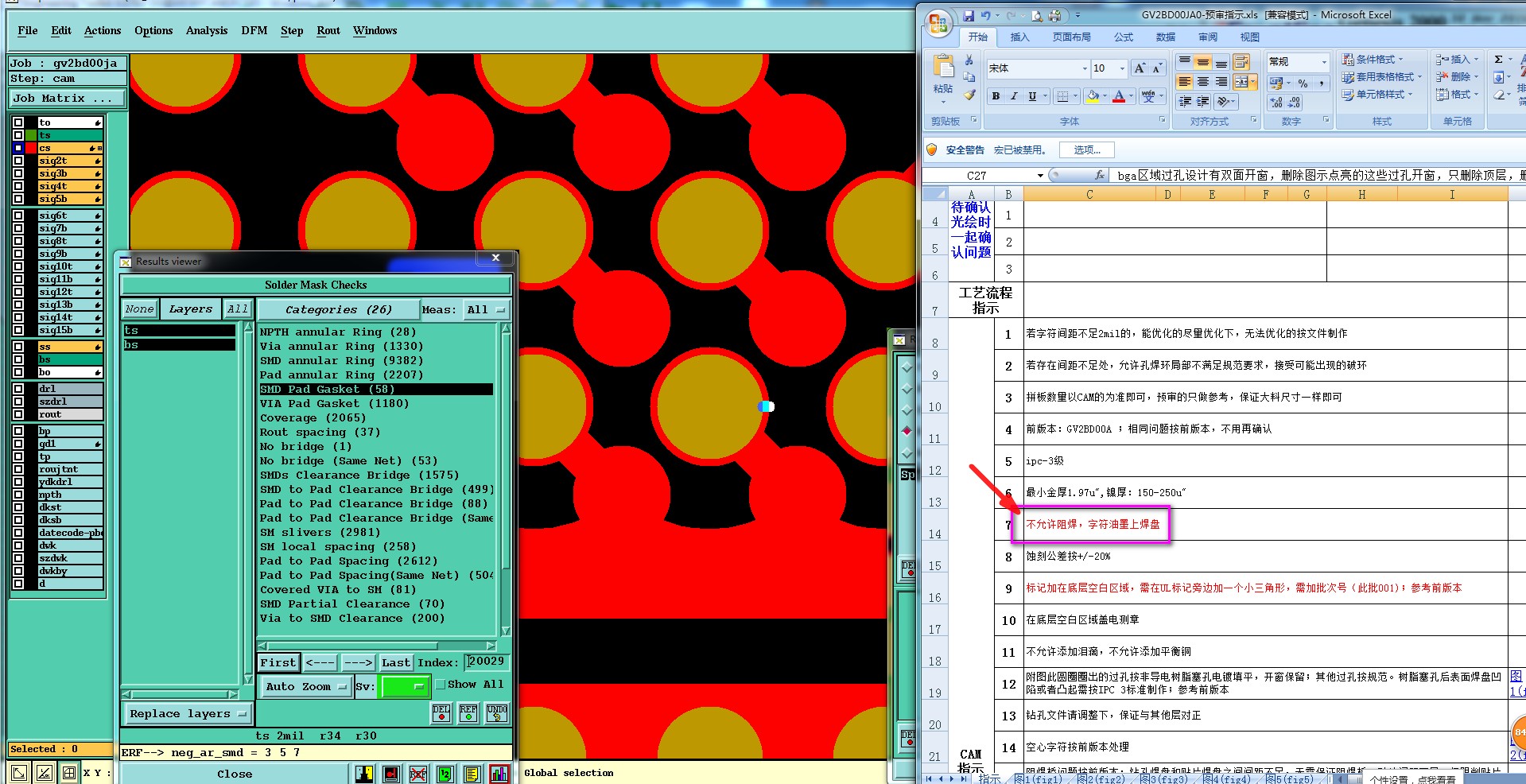This screenshot has height=784, width=1526.
Task: Open Replace layers dropdown
Action: point(187,714)
